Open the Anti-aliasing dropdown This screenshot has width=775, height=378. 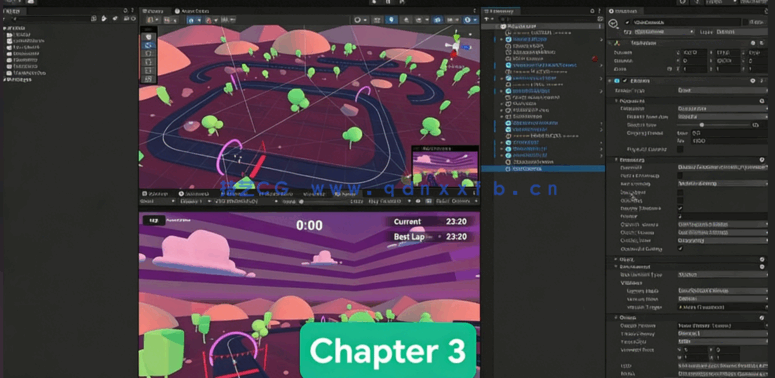point(722,183)
